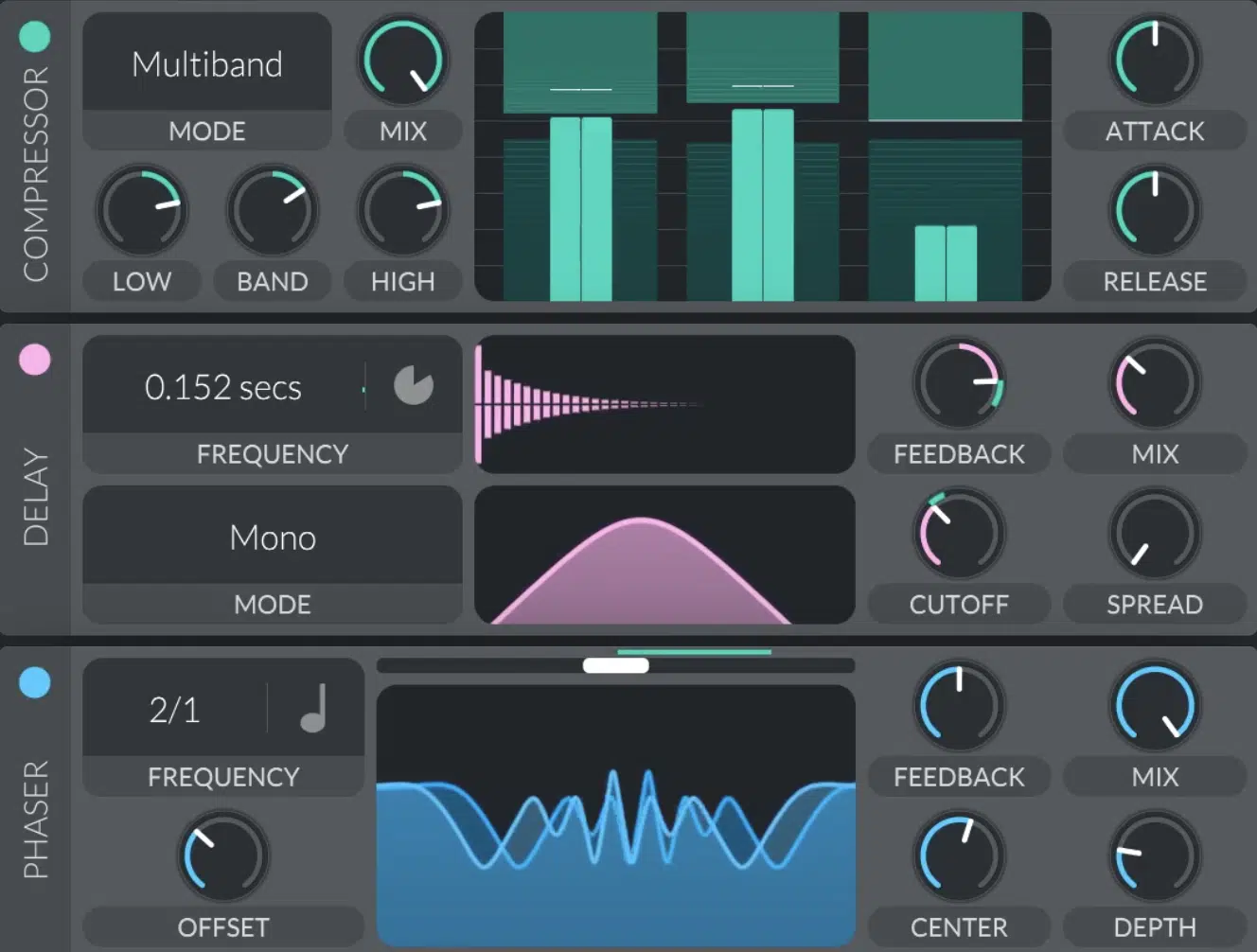Click the OFFSET label
Image resolution: width=1257 pixels, height=952 pixels.
pyautogui.click(x=223, y=927)
